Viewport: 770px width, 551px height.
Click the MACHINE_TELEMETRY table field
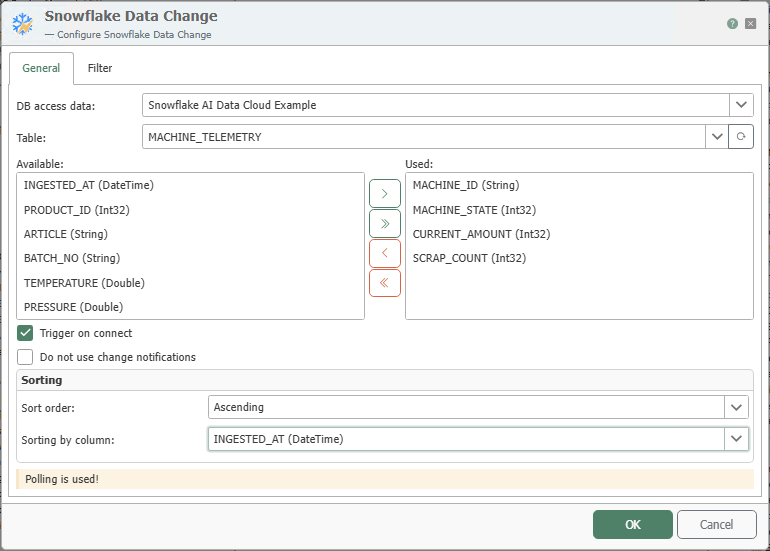424,137
